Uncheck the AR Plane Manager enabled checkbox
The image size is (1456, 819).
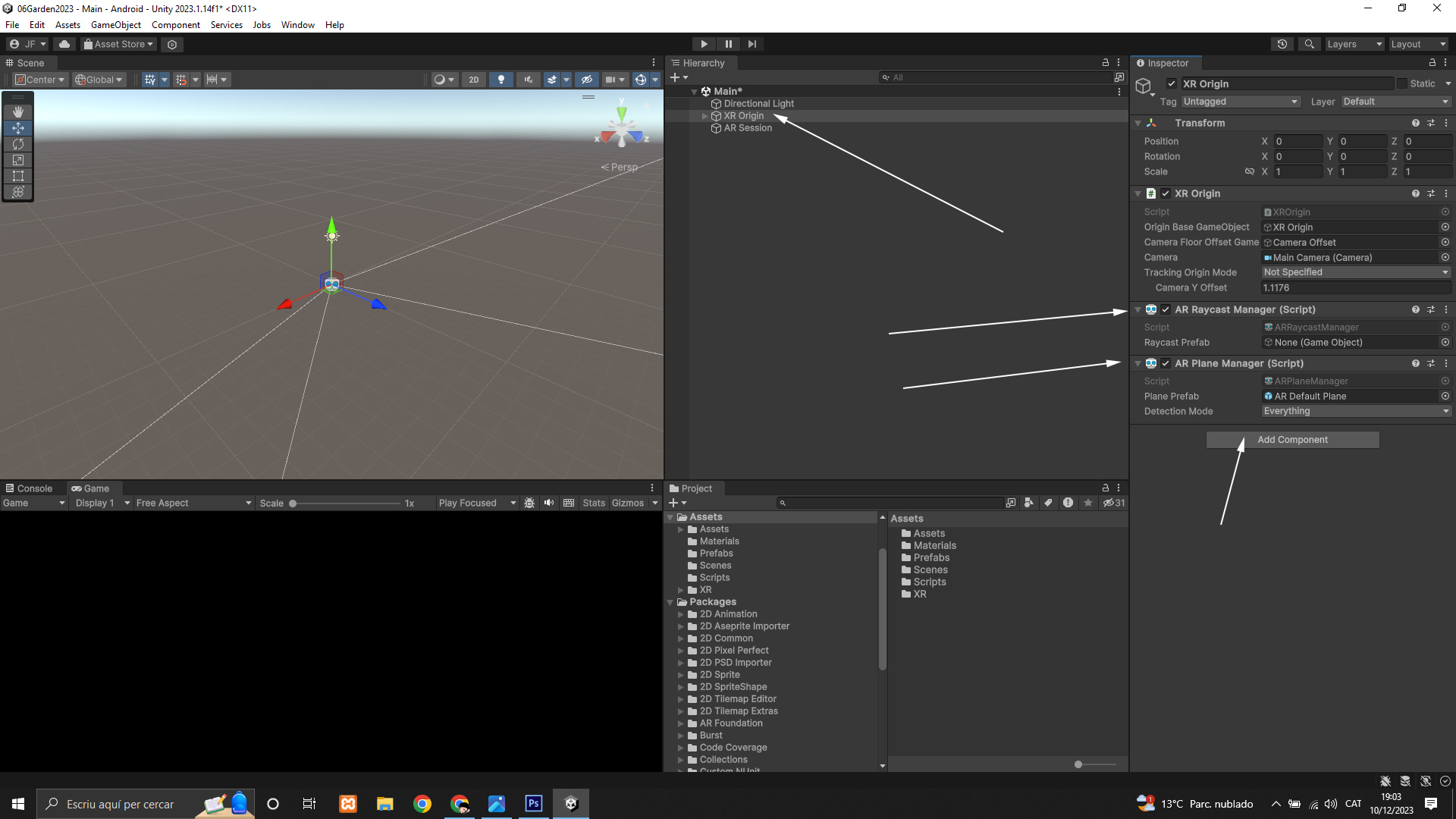[1166, 363]
